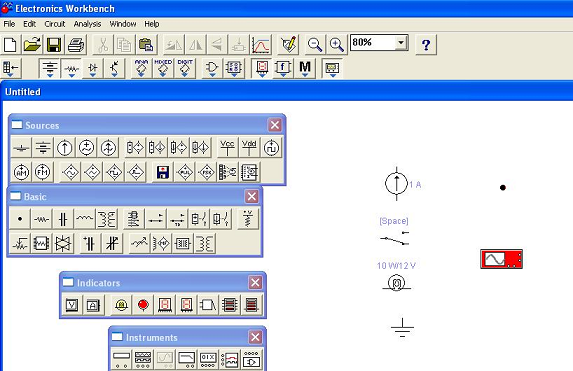Screen dimensions: 573x371
Task: Select Bode Plotter in Instruments palette
Action: point(186,360)
